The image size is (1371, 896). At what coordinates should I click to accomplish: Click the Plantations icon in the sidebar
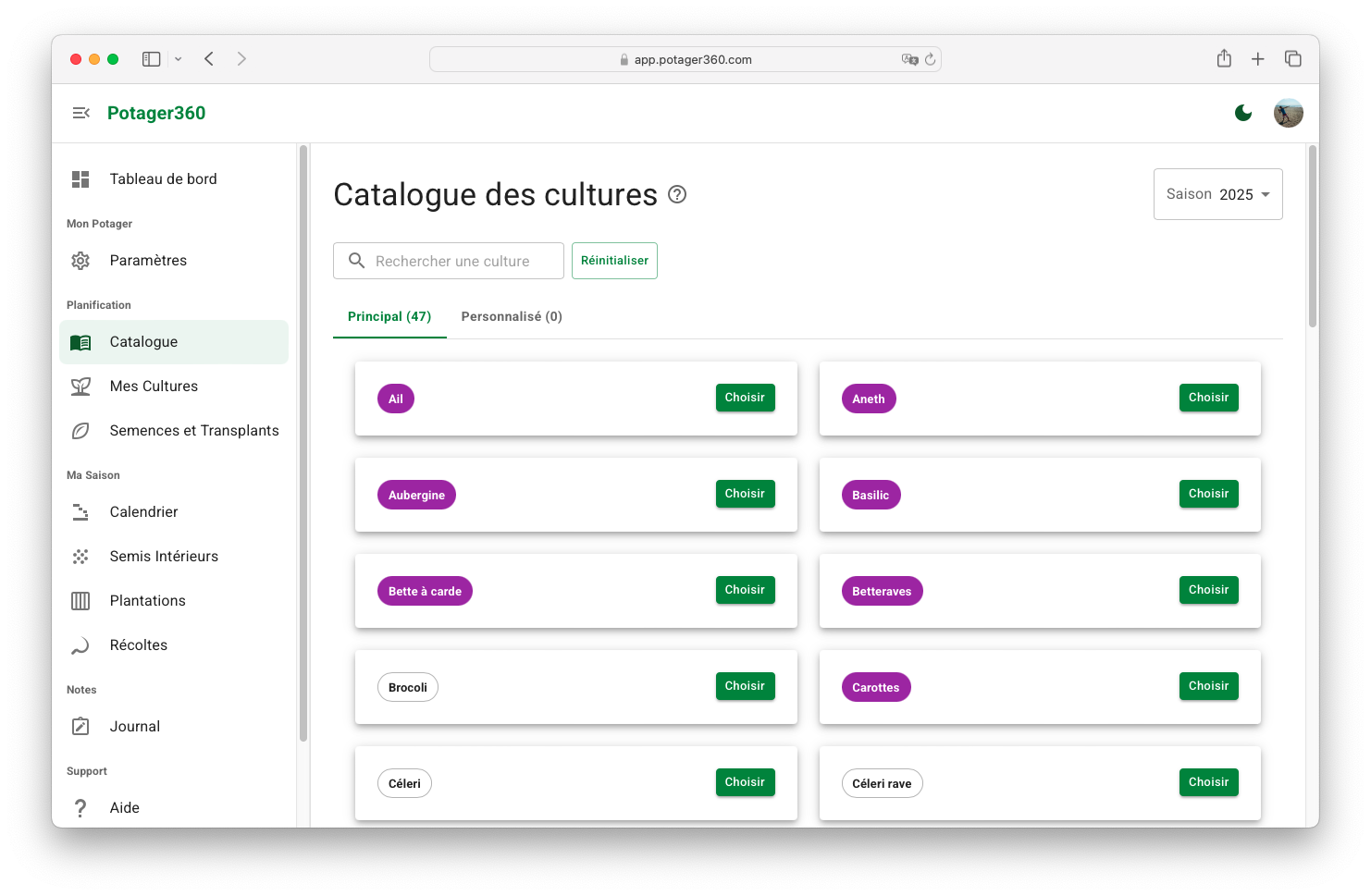click(x=80, y=600)
